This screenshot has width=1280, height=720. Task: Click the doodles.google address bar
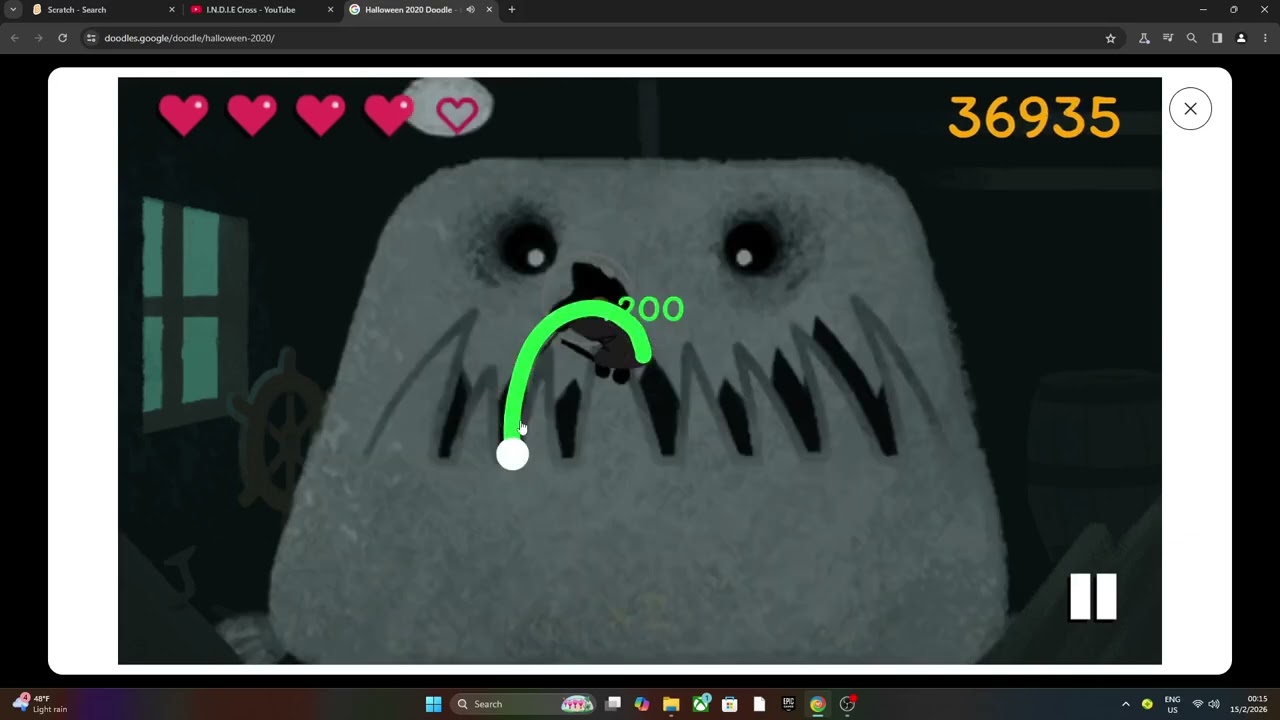(600, 38)
